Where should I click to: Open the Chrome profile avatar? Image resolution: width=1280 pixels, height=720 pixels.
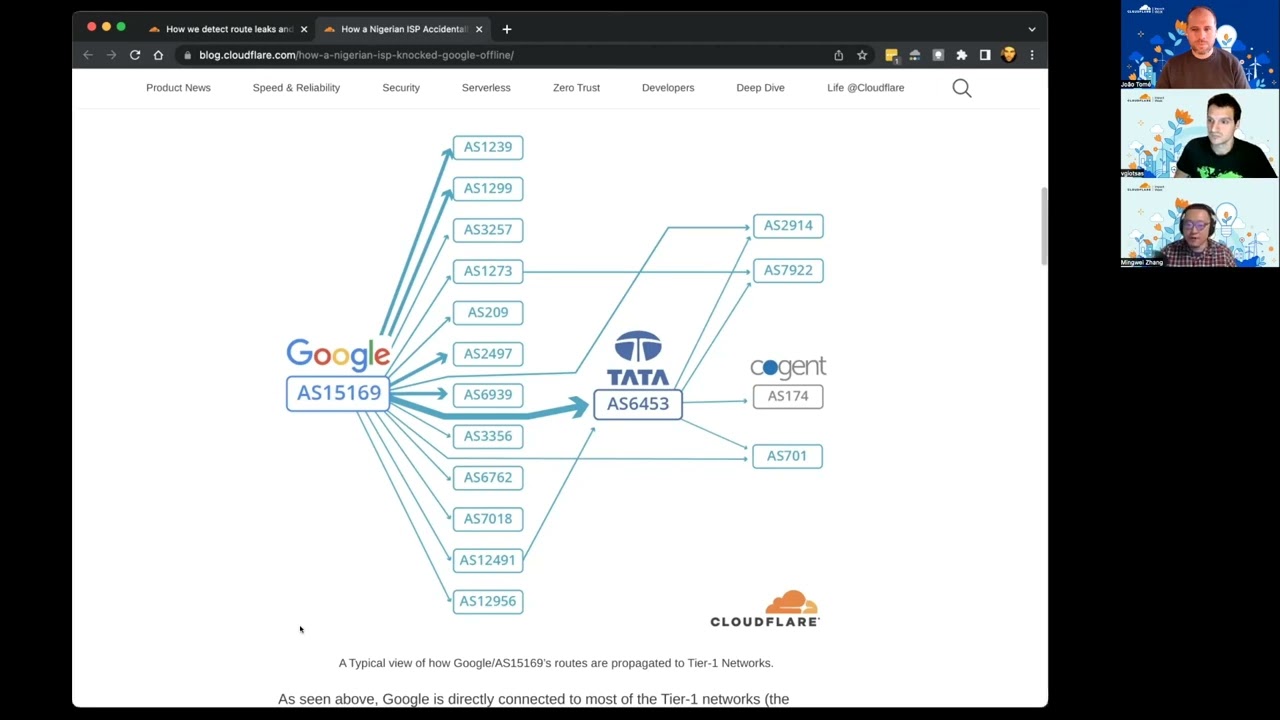tap(1008, 55)
